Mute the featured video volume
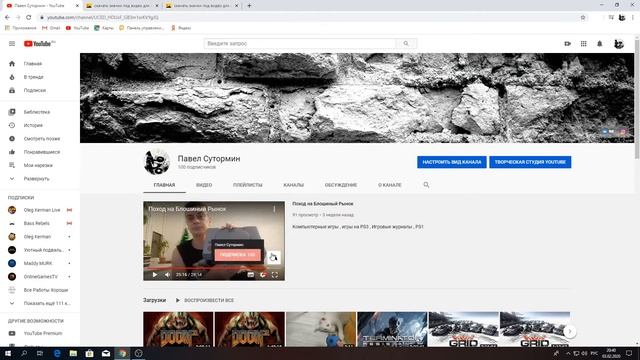The width and height of the screenshot is (640, 360). coord(168,275)
